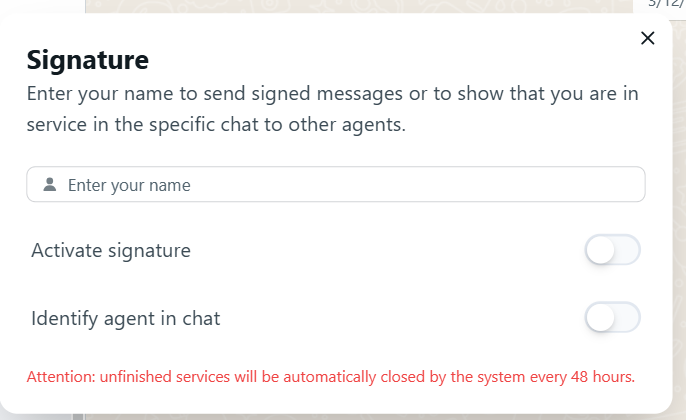
Task: Focus the name text box placeholder
Action: pos(129,185)
